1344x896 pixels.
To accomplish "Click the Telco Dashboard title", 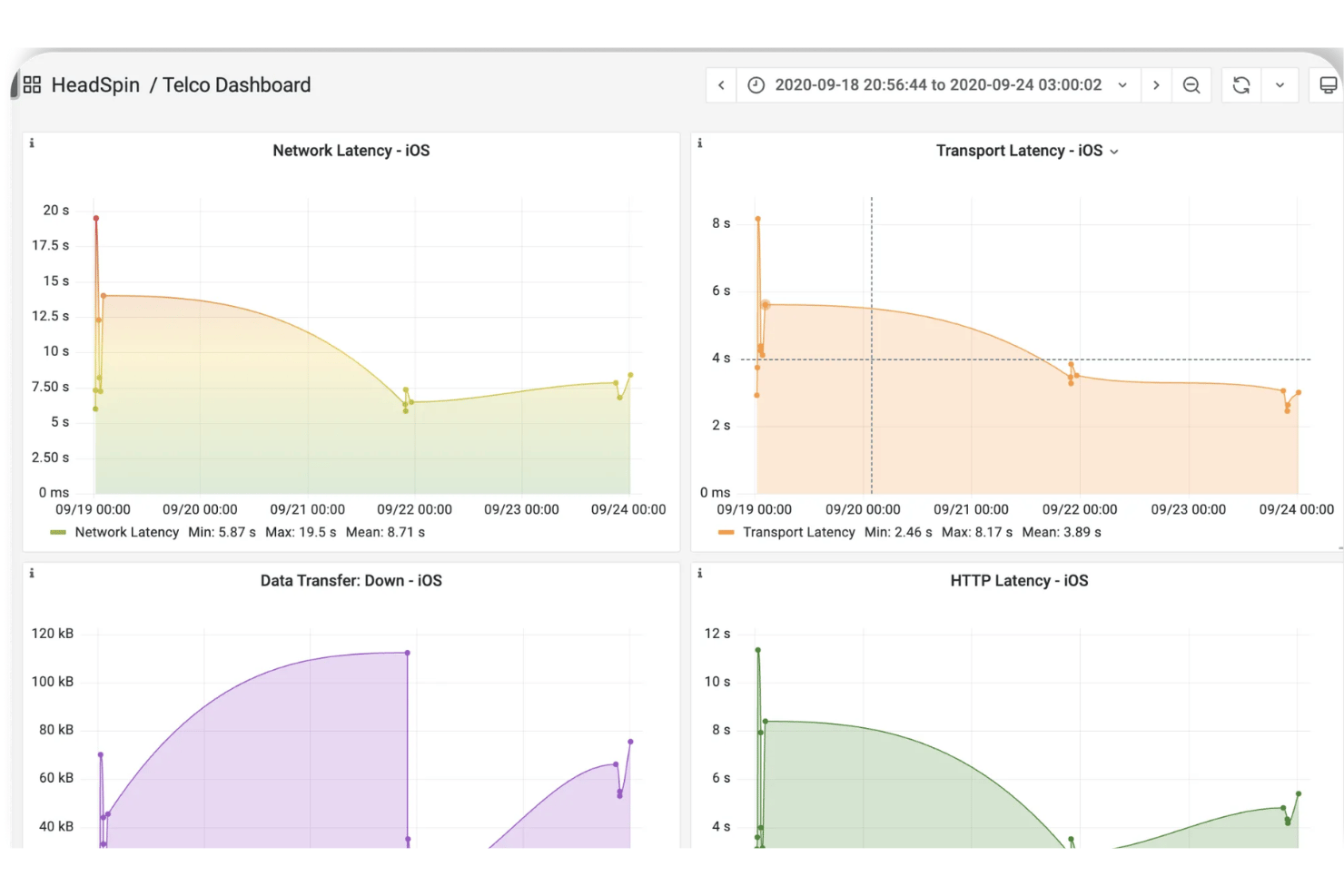I will tap(236, 84).
